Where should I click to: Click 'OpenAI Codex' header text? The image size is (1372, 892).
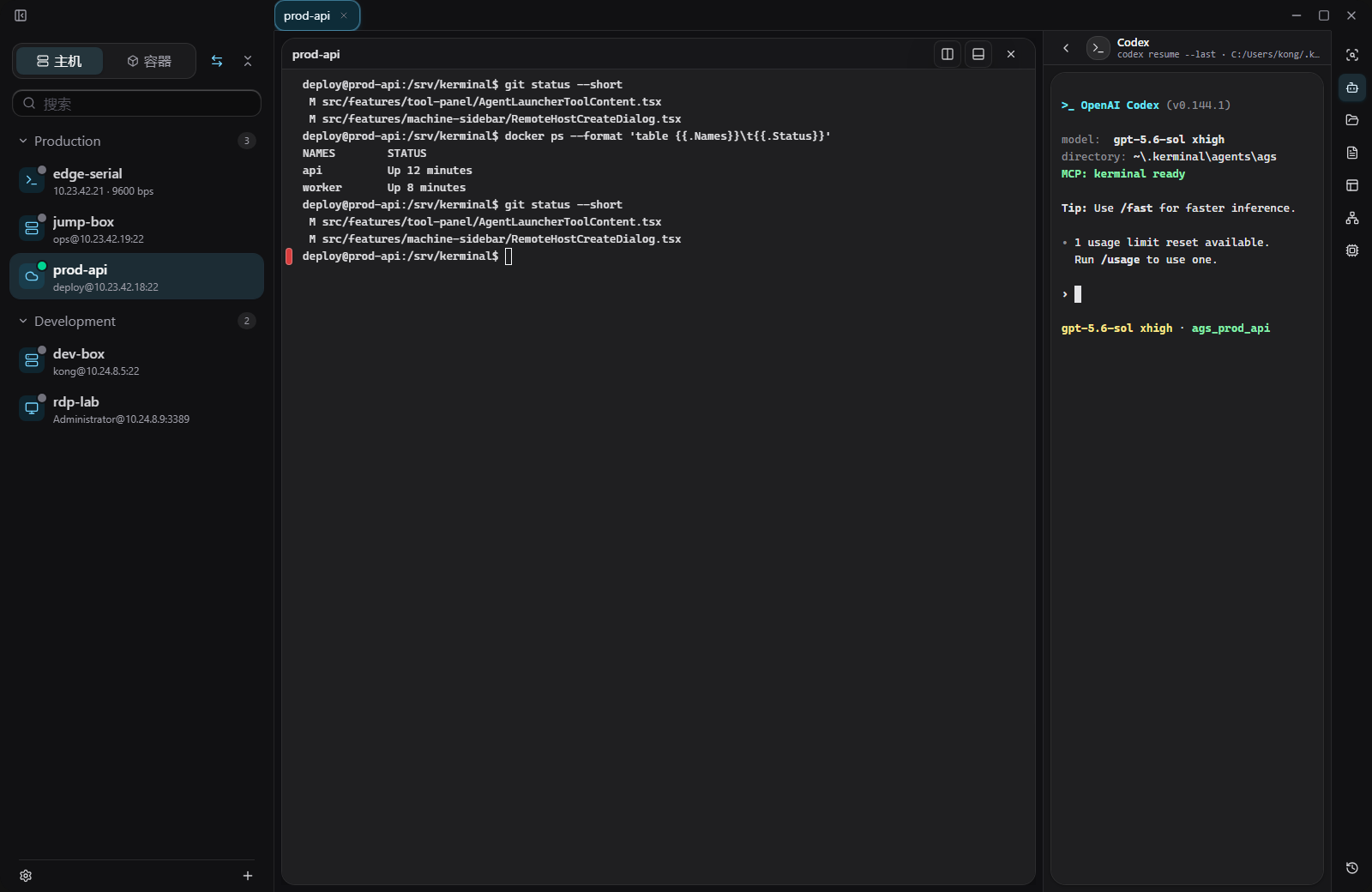click(1120, 105)
